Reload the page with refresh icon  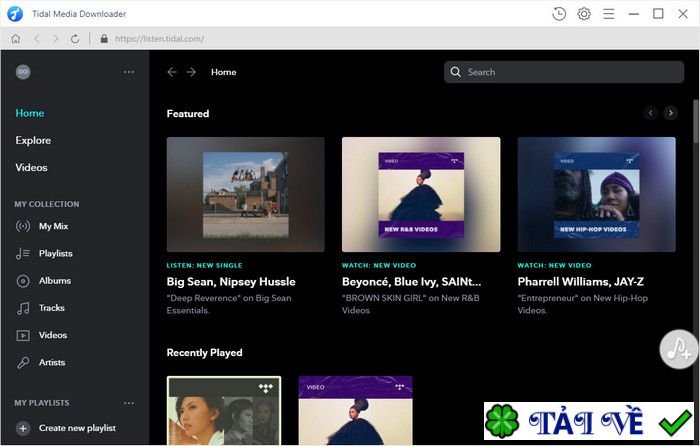pyautogui.click(x=75, y=39)
